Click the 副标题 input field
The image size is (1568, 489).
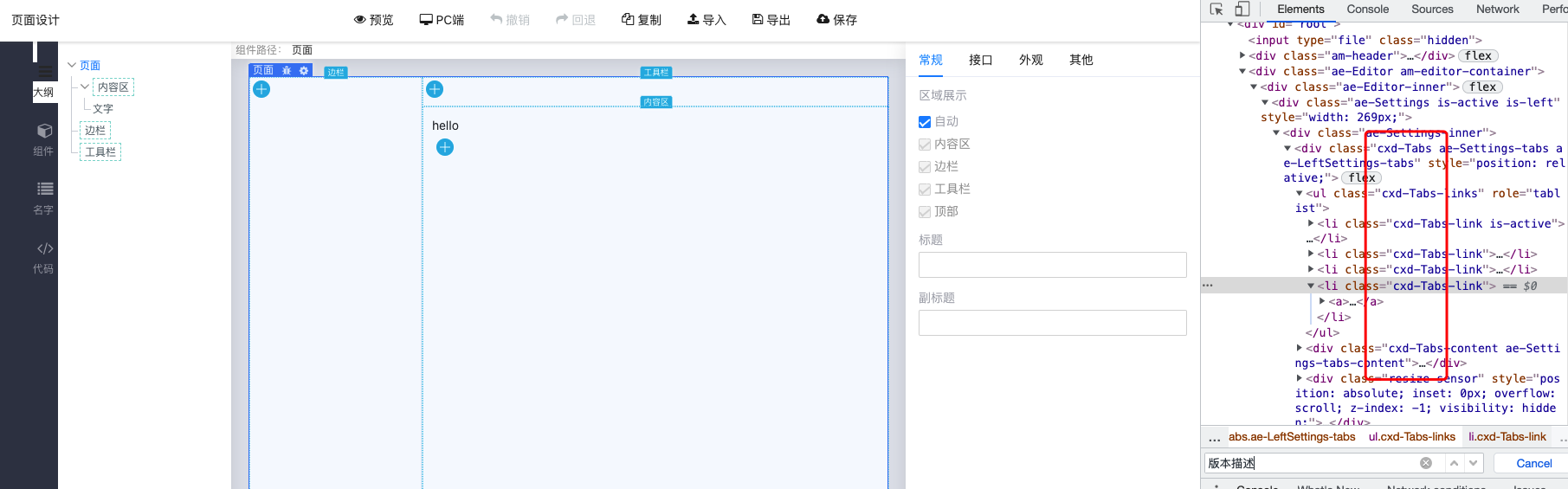[x=1053, y=323]
